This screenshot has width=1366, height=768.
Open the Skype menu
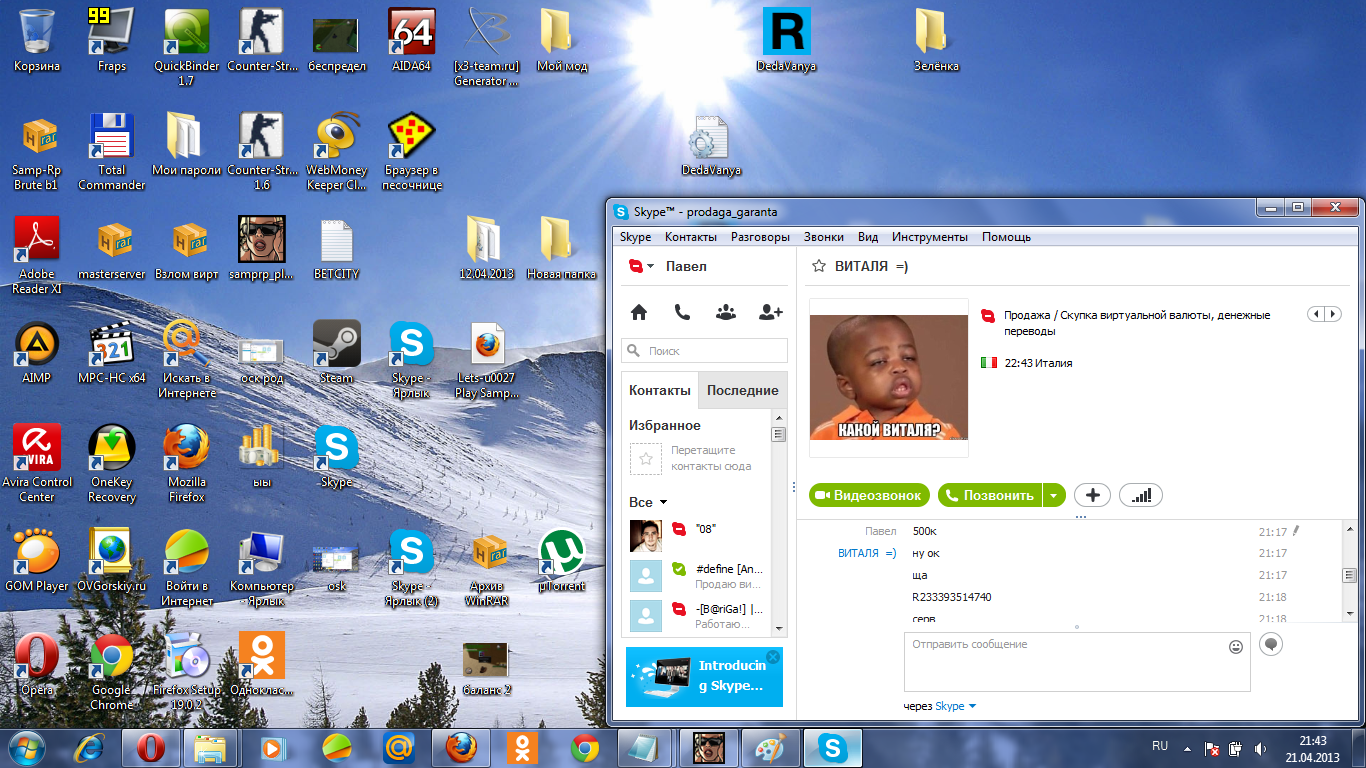635,237
